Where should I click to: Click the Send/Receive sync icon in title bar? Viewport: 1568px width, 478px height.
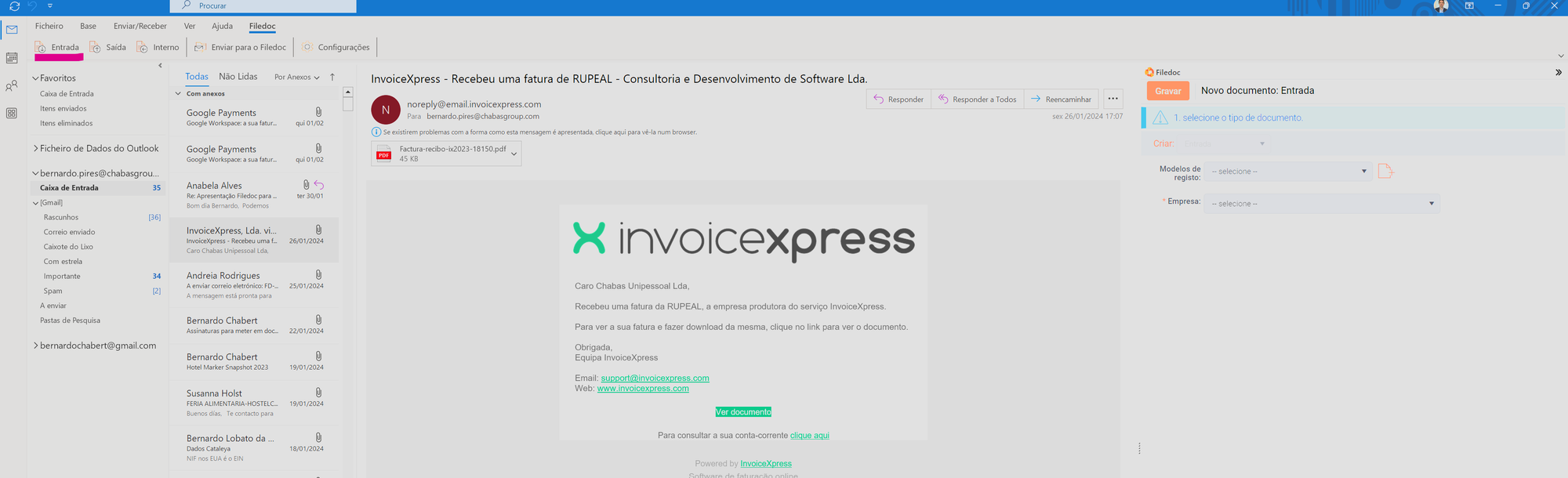click(14, 6)
